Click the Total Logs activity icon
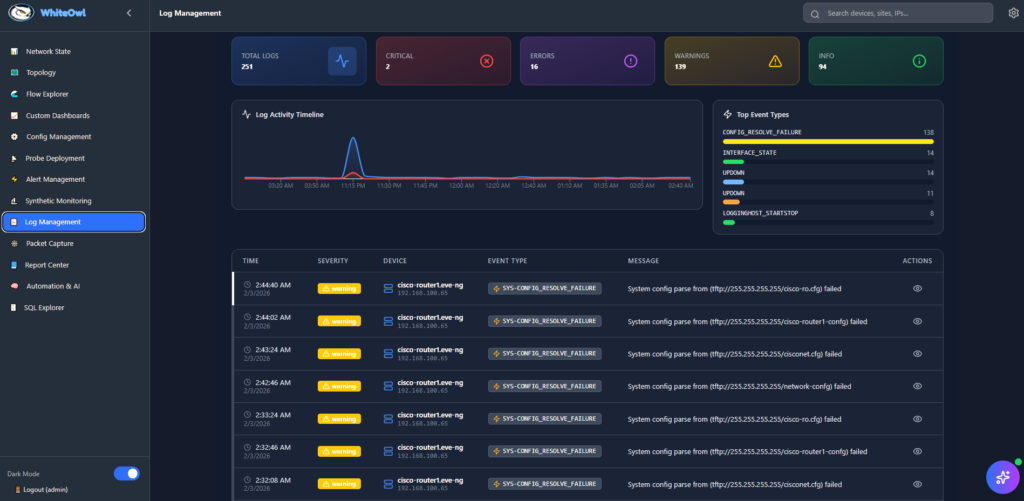1024x501 pixels. coord(342,61)
